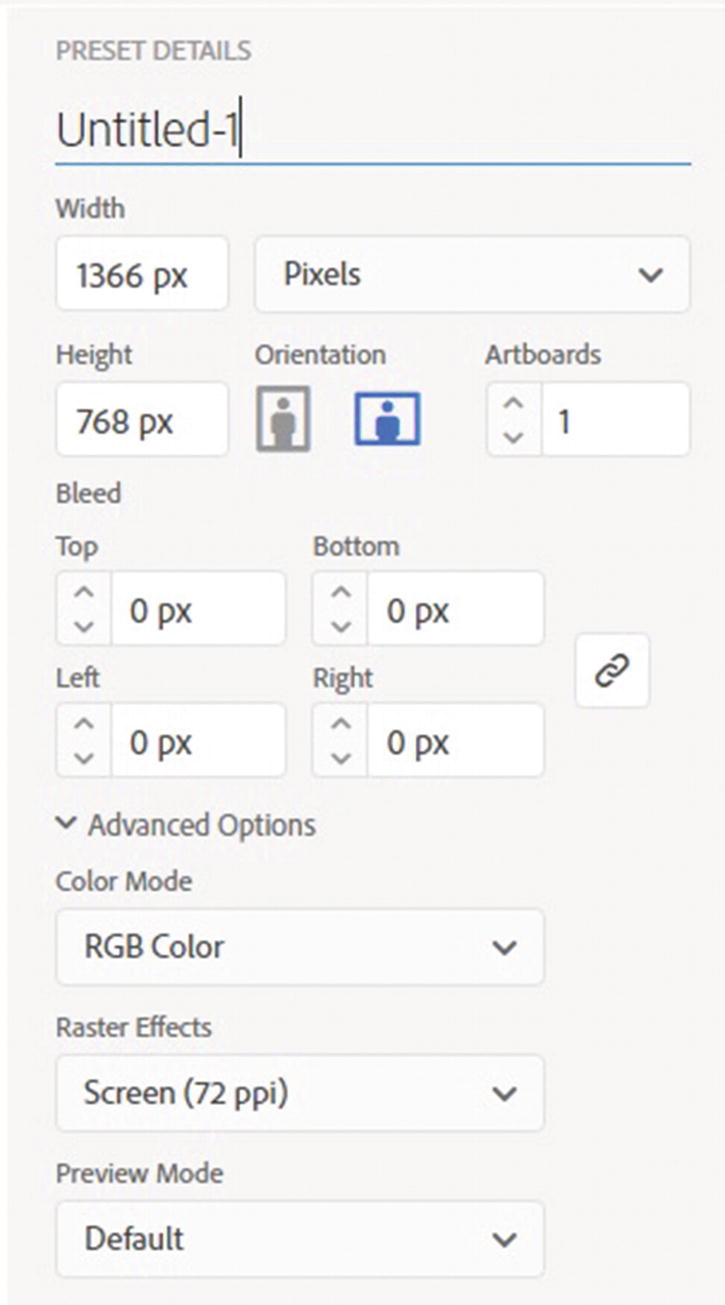Click the Height input field
The height and width of the screenshot is (1305, 725).
coord(141,421)
